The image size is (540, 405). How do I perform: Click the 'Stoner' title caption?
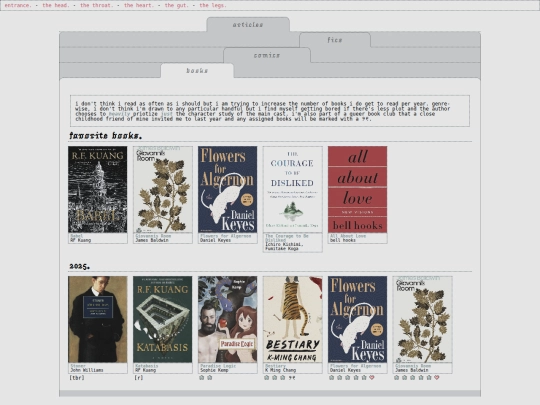pos(78,366)
